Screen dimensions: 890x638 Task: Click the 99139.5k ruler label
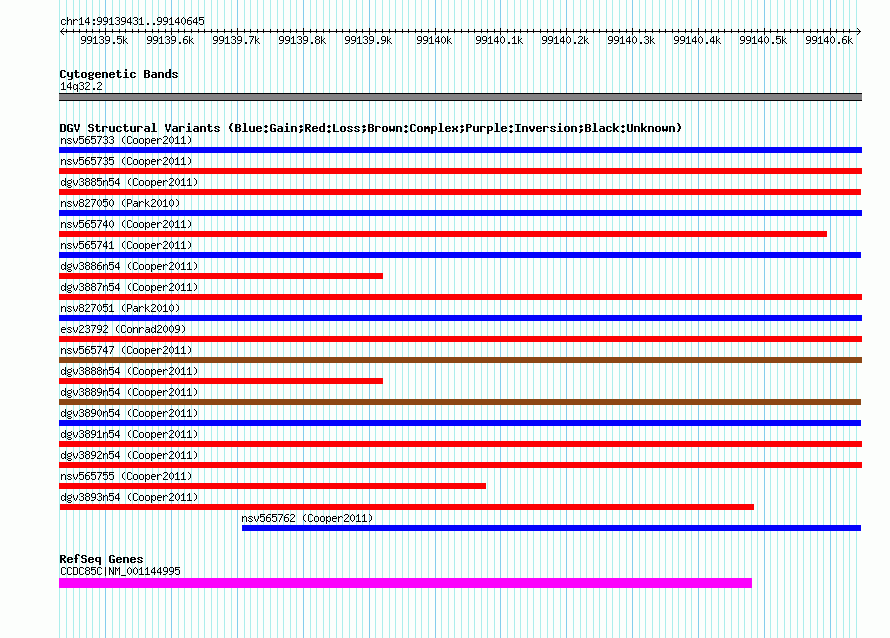104,40
